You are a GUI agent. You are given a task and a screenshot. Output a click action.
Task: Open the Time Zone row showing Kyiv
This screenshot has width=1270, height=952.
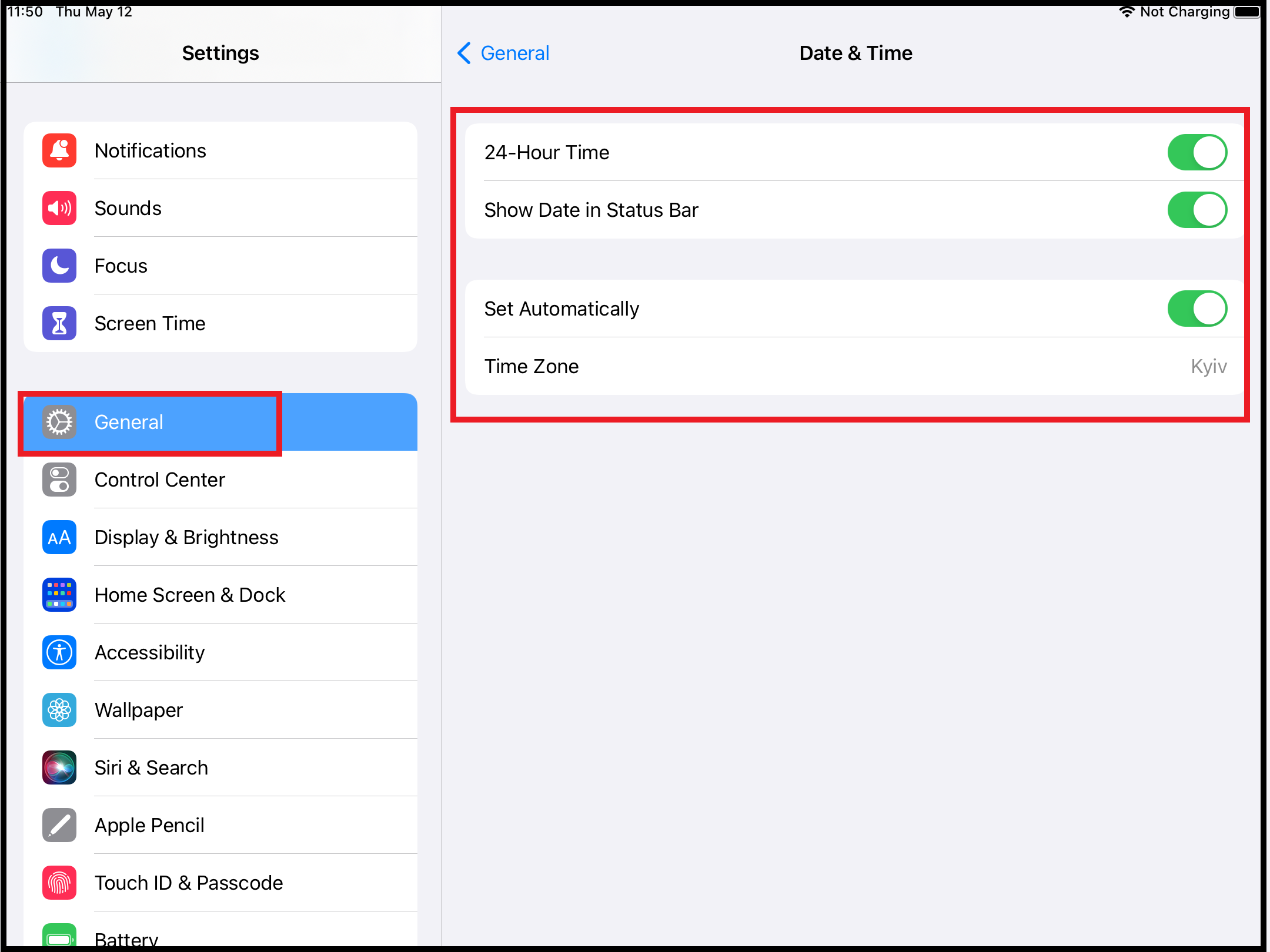tap(855, 366)
